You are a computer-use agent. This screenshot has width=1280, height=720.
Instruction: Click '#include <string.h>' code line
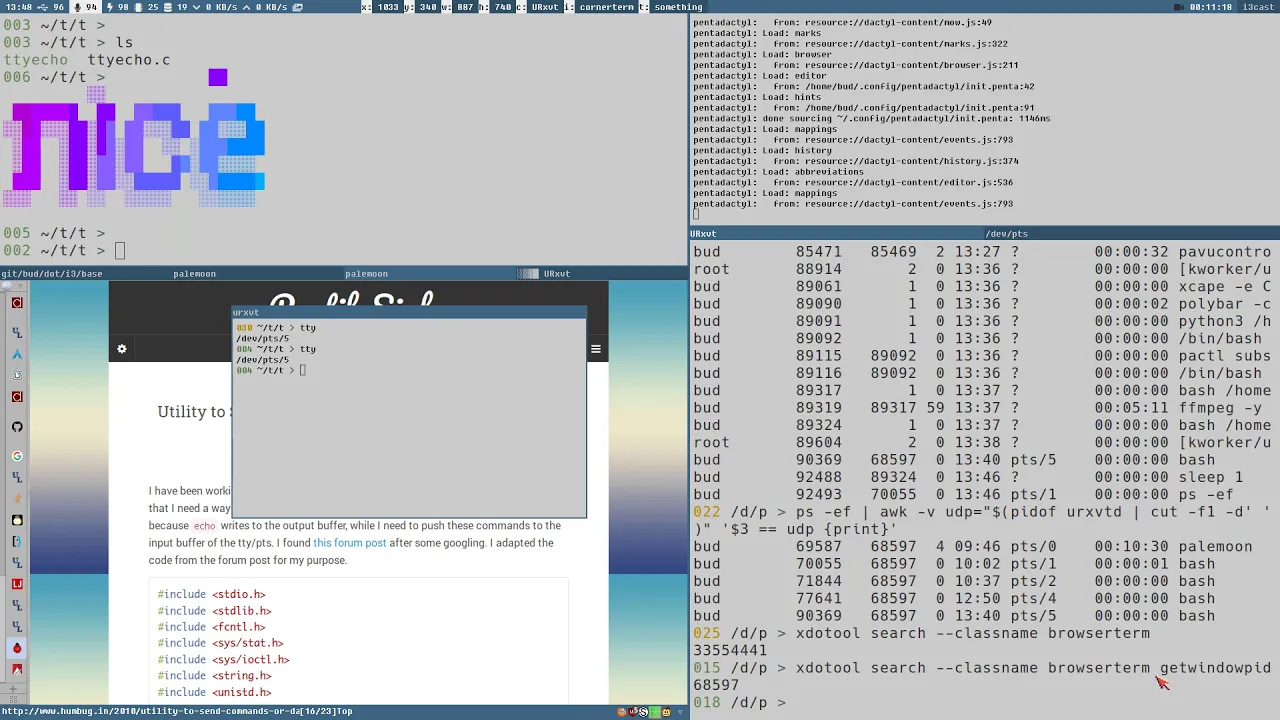click(214, 676)
